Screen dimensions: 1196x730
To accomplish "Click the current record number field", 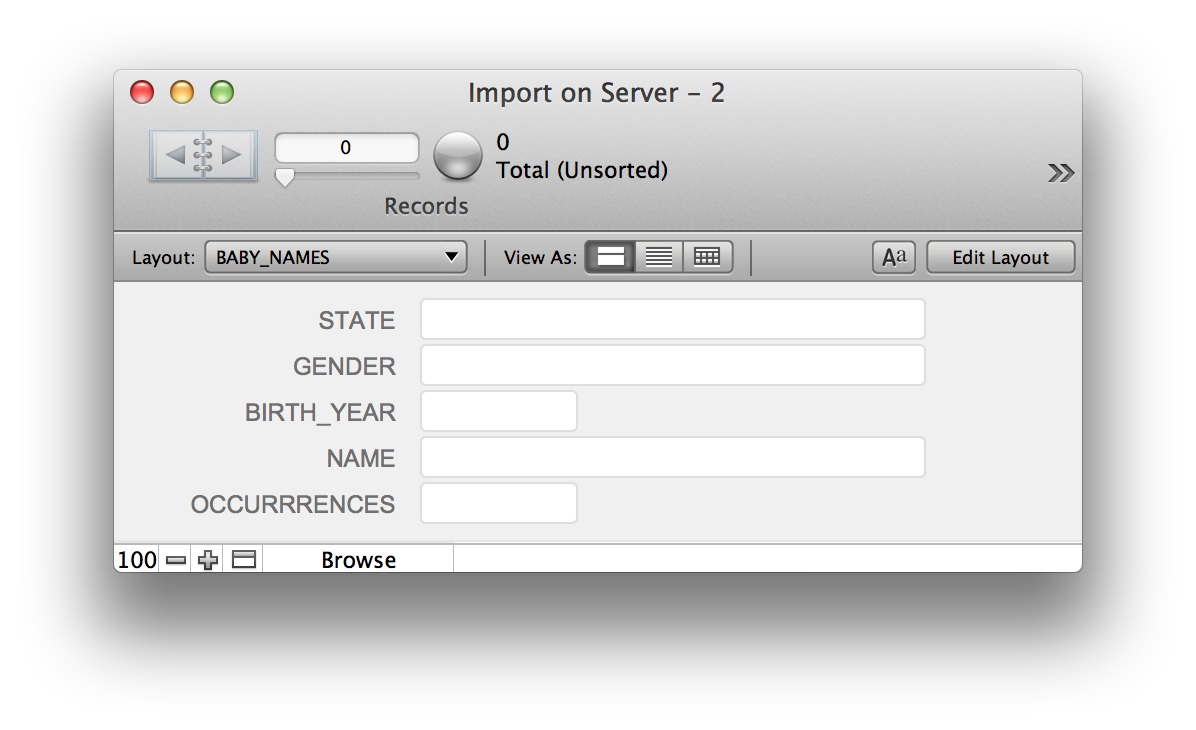I will [346, 148].
